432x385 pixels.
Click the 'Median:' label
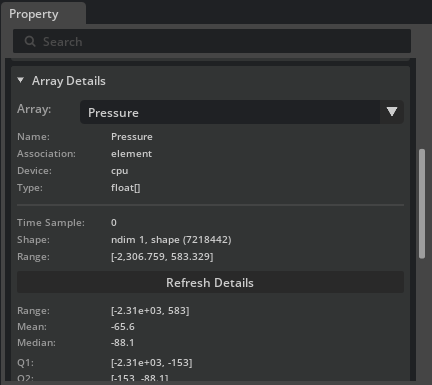tap(36, 343)
